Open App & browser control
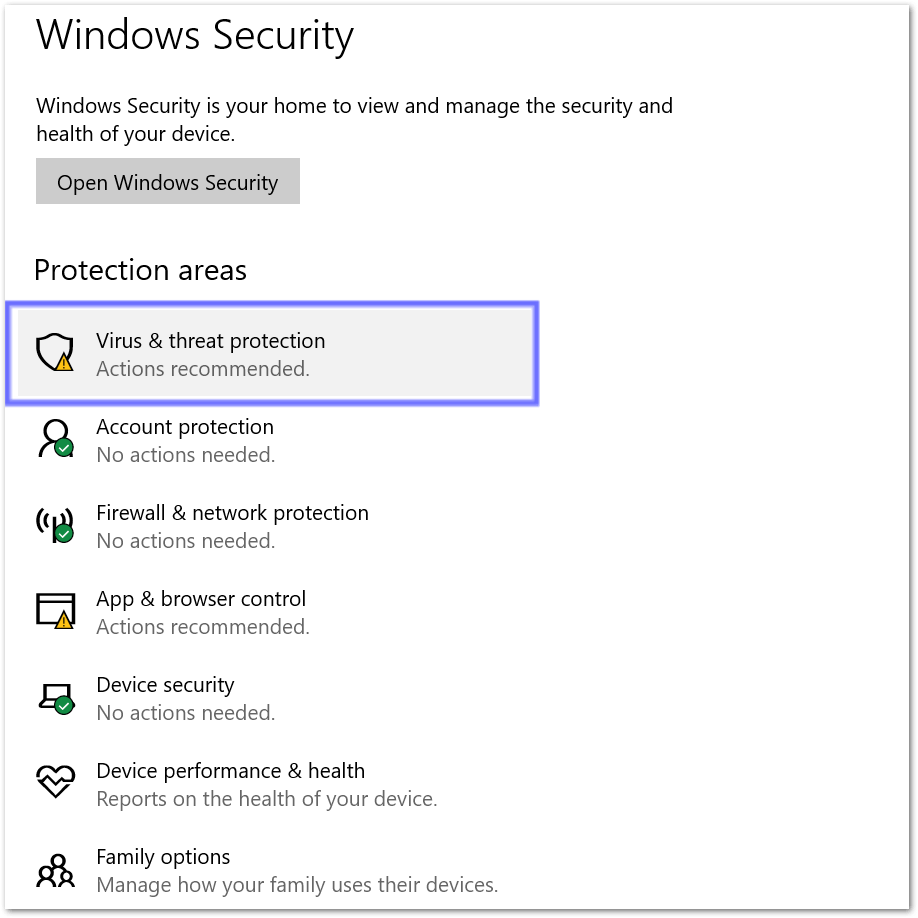 coord(201,599)
